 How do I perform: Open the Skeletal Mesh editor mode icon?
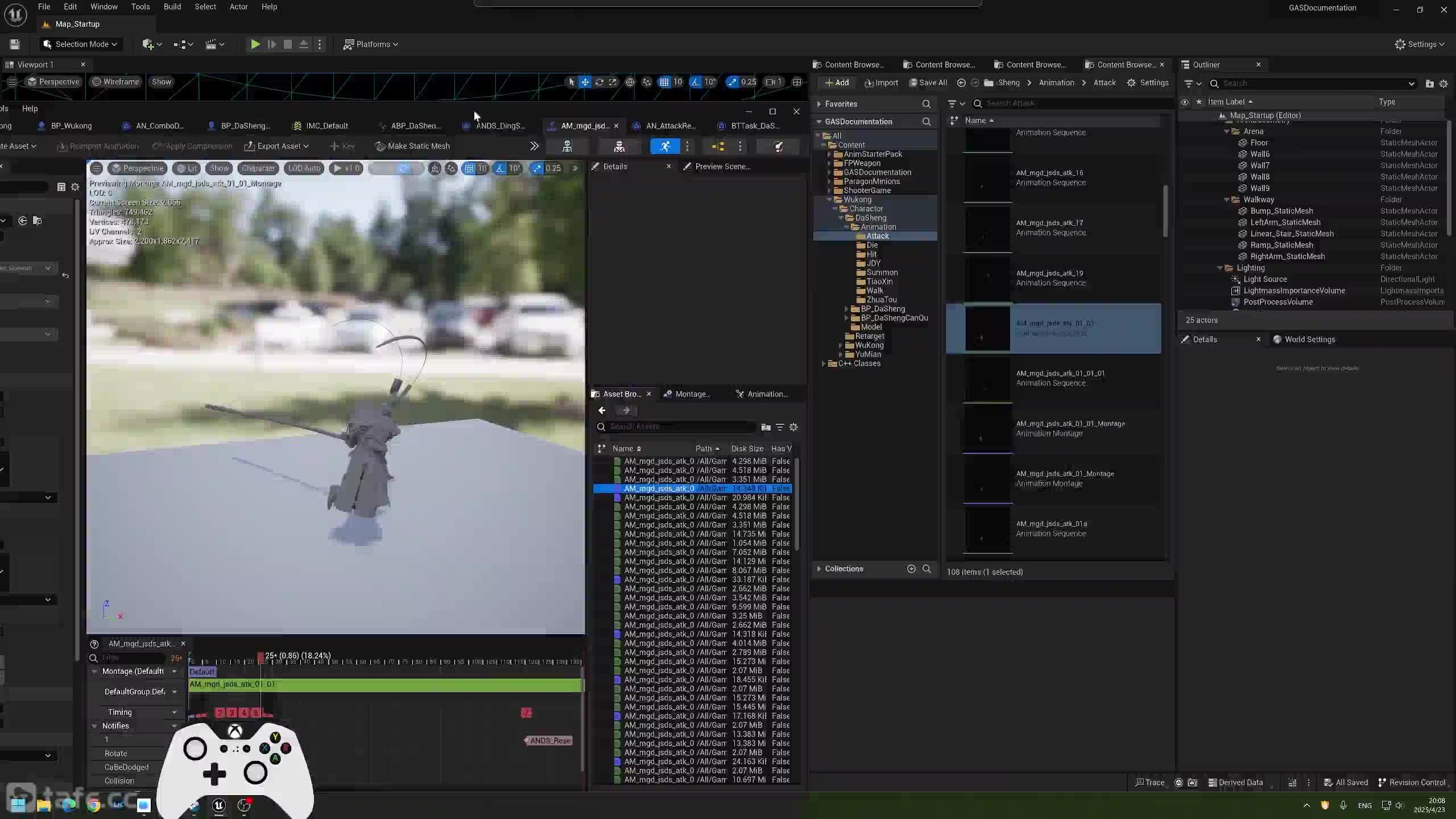pyautogui.click(x=619, y=147)
